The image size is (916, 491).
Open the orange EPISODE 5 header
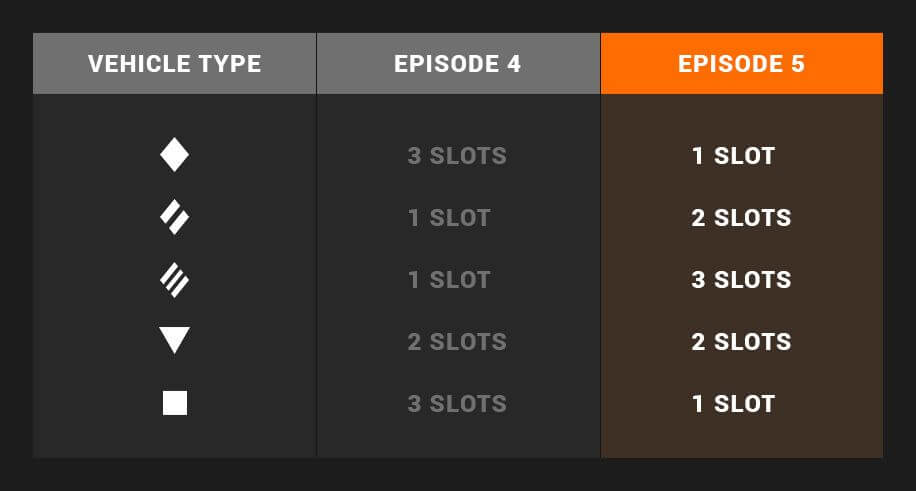tap(742, 63)
